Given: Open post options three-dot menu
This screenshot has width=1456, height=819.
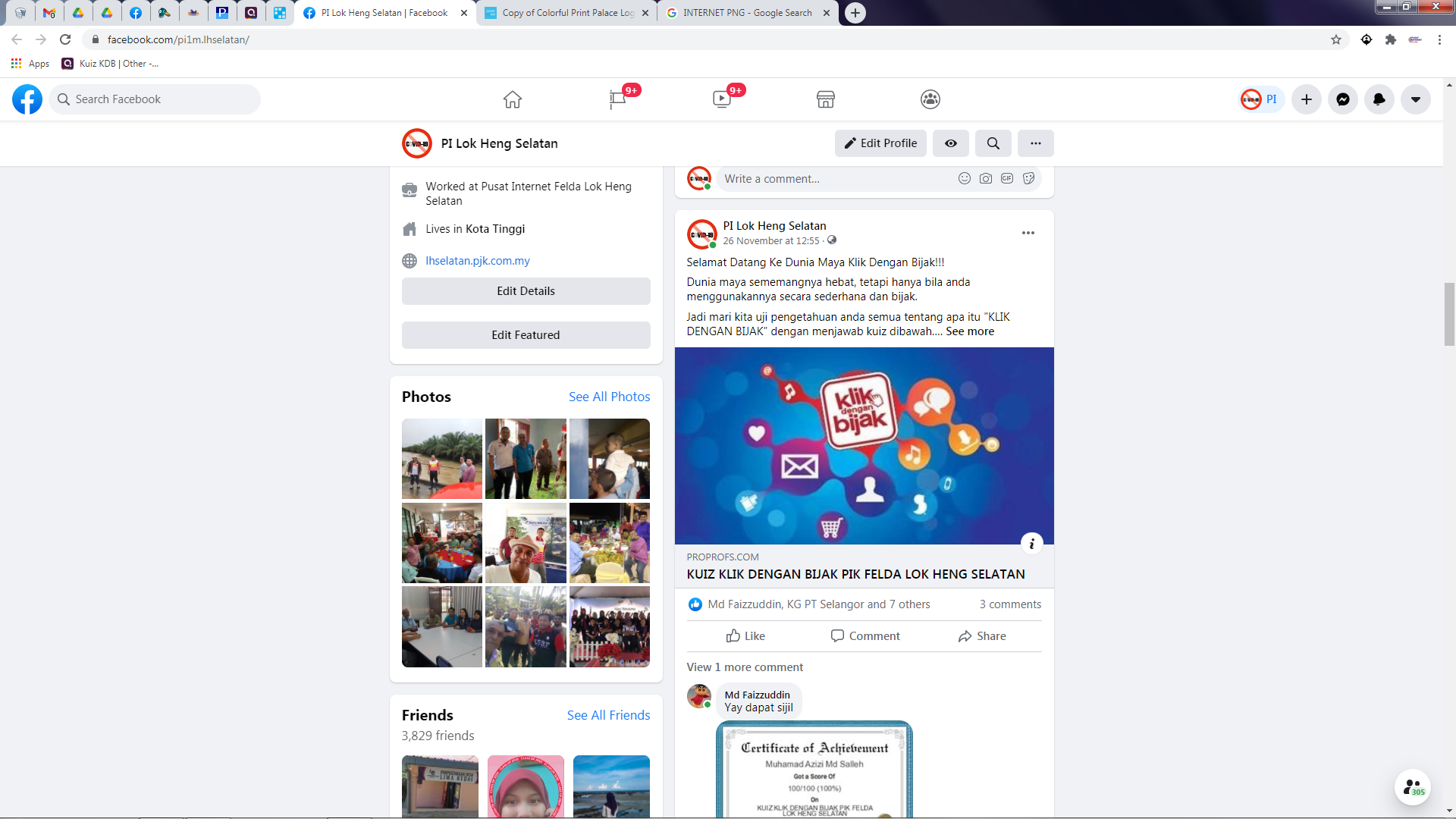Looking at the screenshot, I should click(x=1028, y=233).
